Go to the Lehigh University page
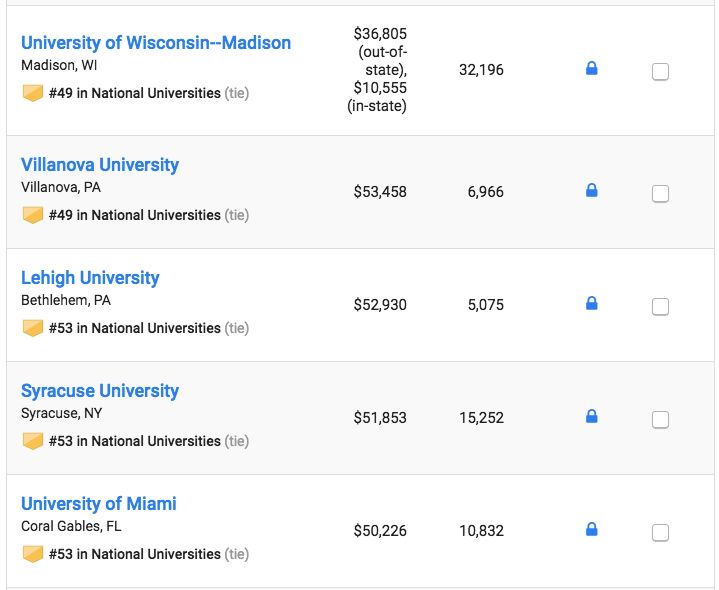 coord(90,278)
